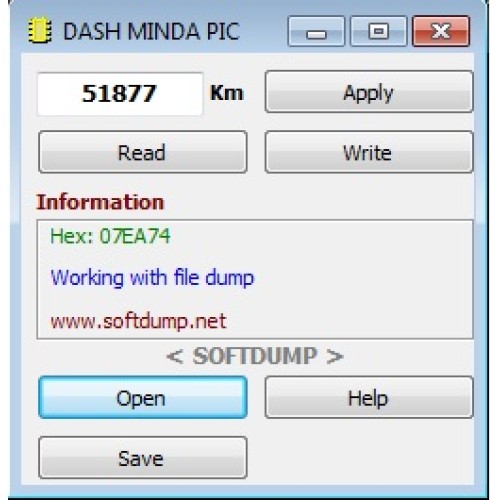Click the DASH MINDA PIC title text
Image resolution: width=500 pixels, height=500 pixels.
coord(151,31)
